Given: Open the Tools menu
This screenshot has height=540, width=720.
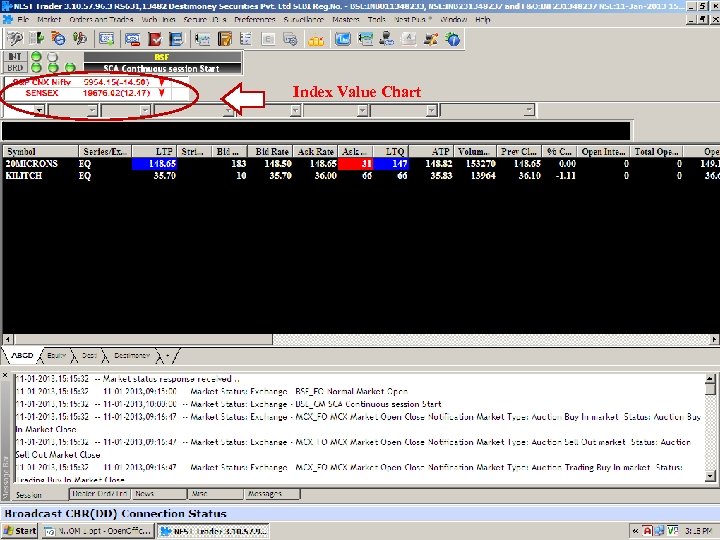Looking at the screenshot, I should click(x=377, y=20).
